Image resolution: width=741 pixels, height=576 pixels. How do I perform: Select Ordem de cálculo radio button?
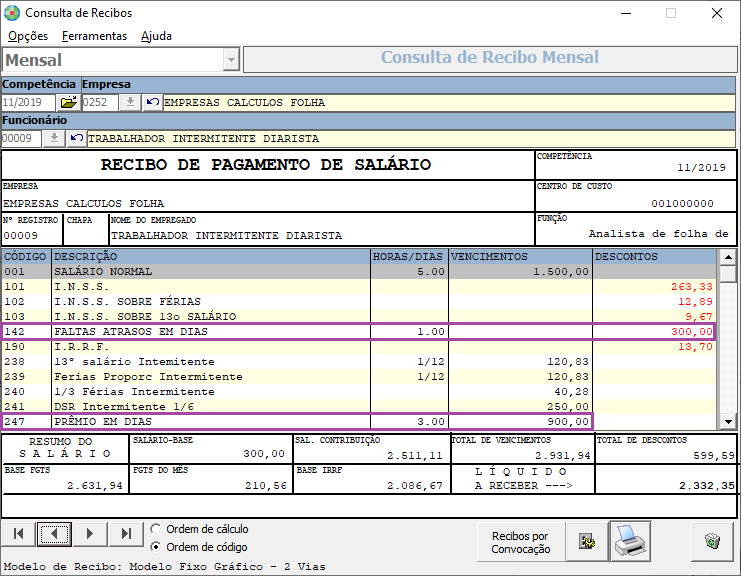tap(155, 529)
